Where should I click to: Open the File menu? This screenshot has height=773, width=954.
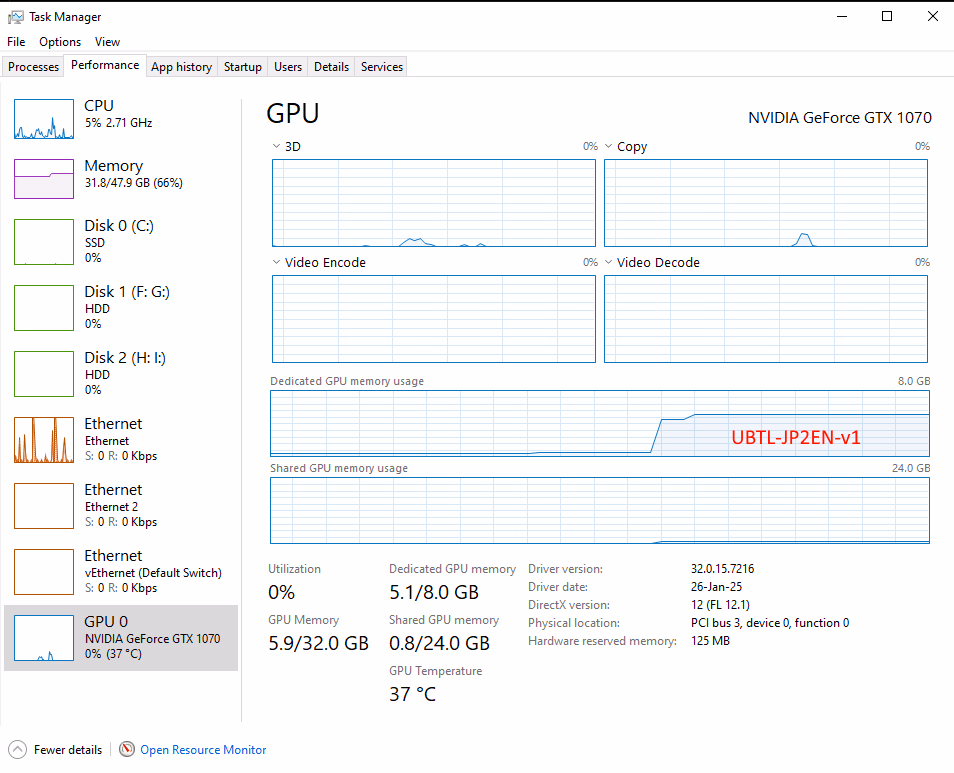click(16, 42)
